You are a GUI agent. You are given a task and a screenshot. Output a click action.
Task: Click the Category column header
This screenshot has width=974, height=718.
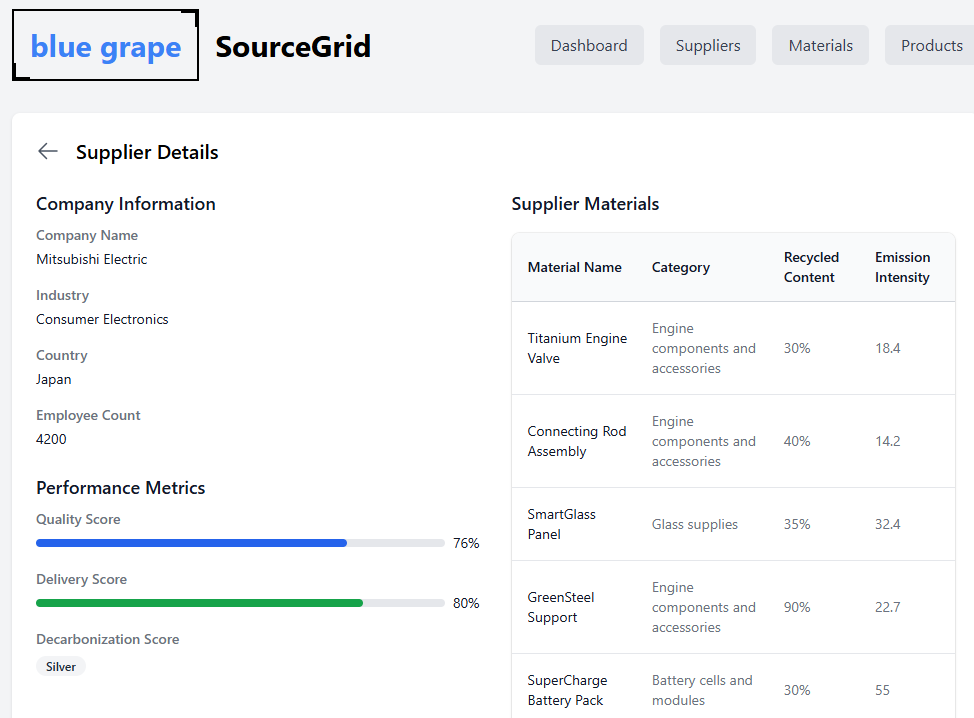pyautogui.click(x=680, y=268)
